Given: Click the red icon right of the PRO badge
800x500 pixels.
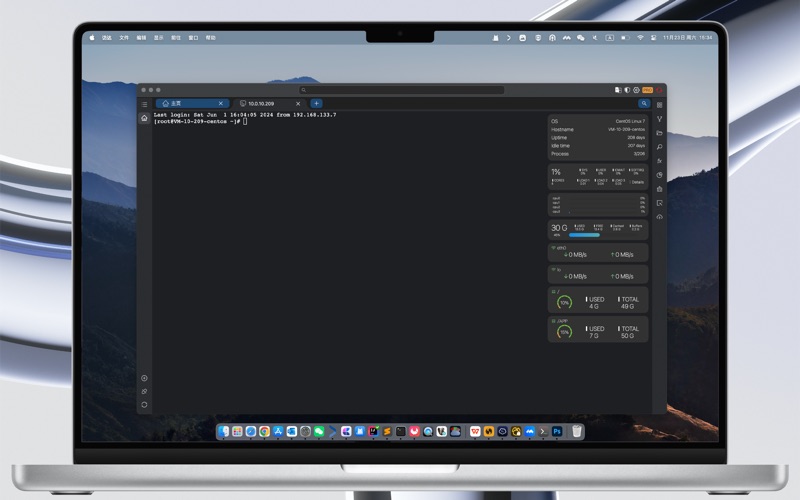Looking at the screenshot, I should point(659,90).
